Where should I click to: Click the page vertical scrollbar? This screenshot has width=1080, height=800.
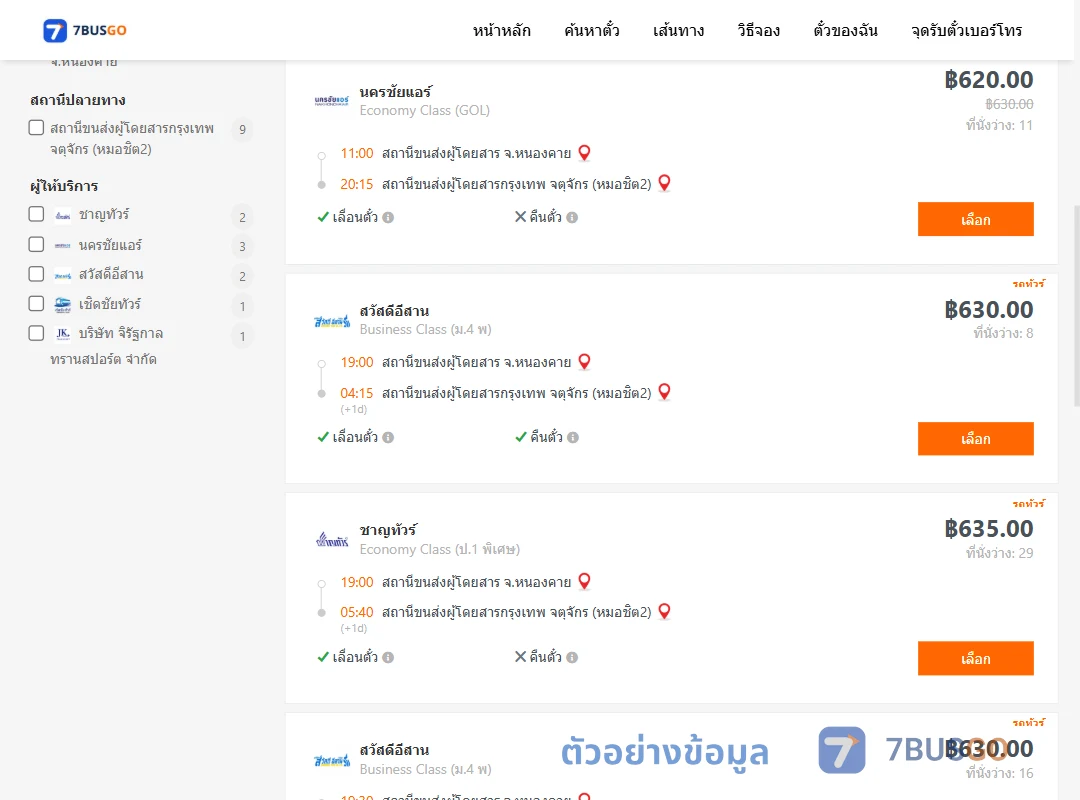coord(1077,306)
